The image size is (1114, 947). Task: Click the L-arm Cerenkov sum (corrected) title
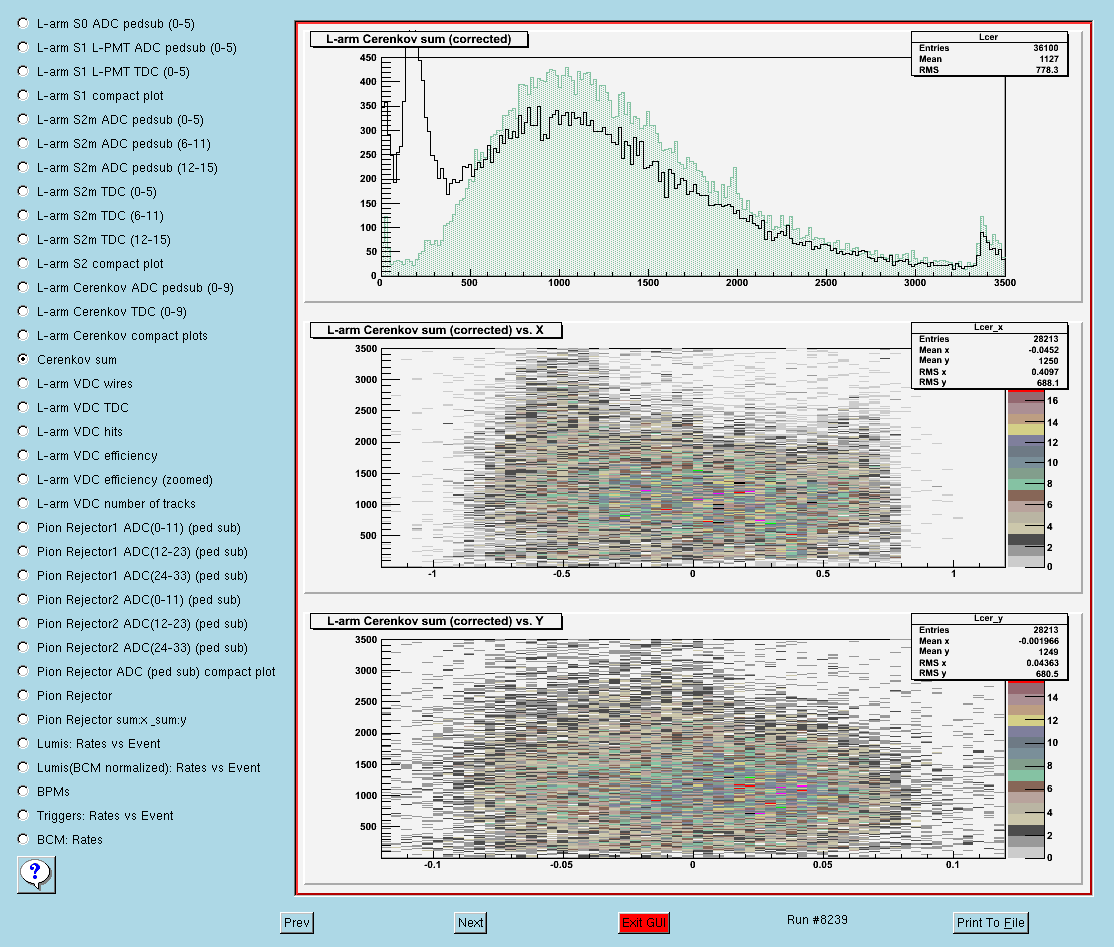coord(418,39)
